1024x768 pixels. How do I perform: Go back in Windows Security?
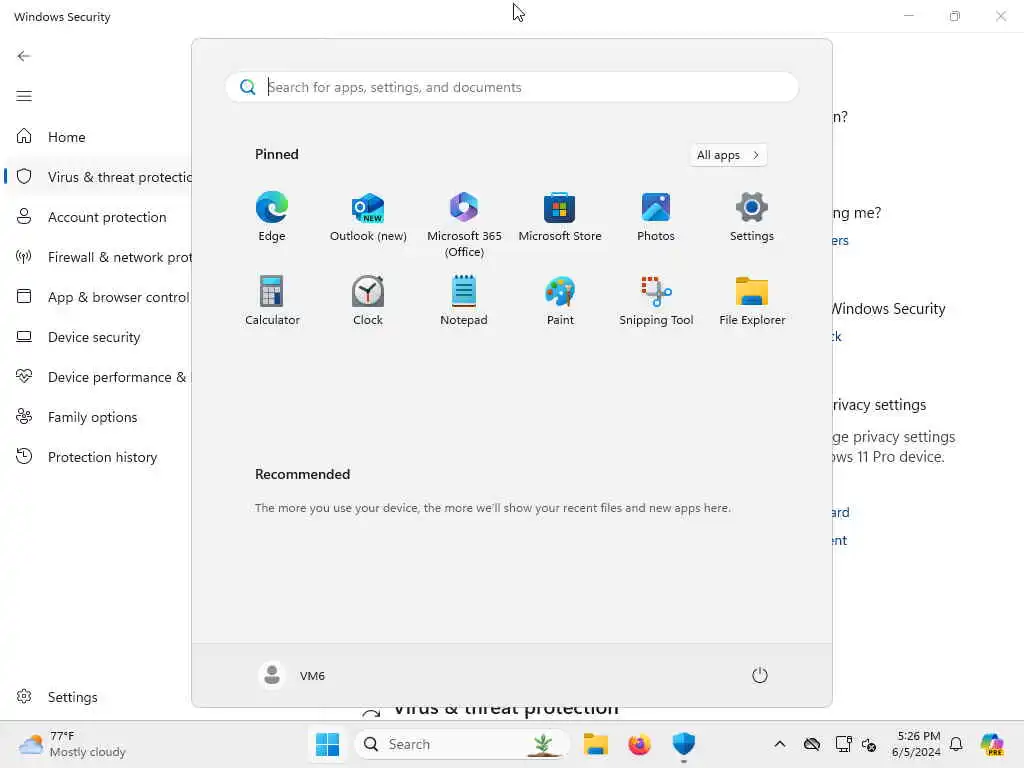coord(24,56)
